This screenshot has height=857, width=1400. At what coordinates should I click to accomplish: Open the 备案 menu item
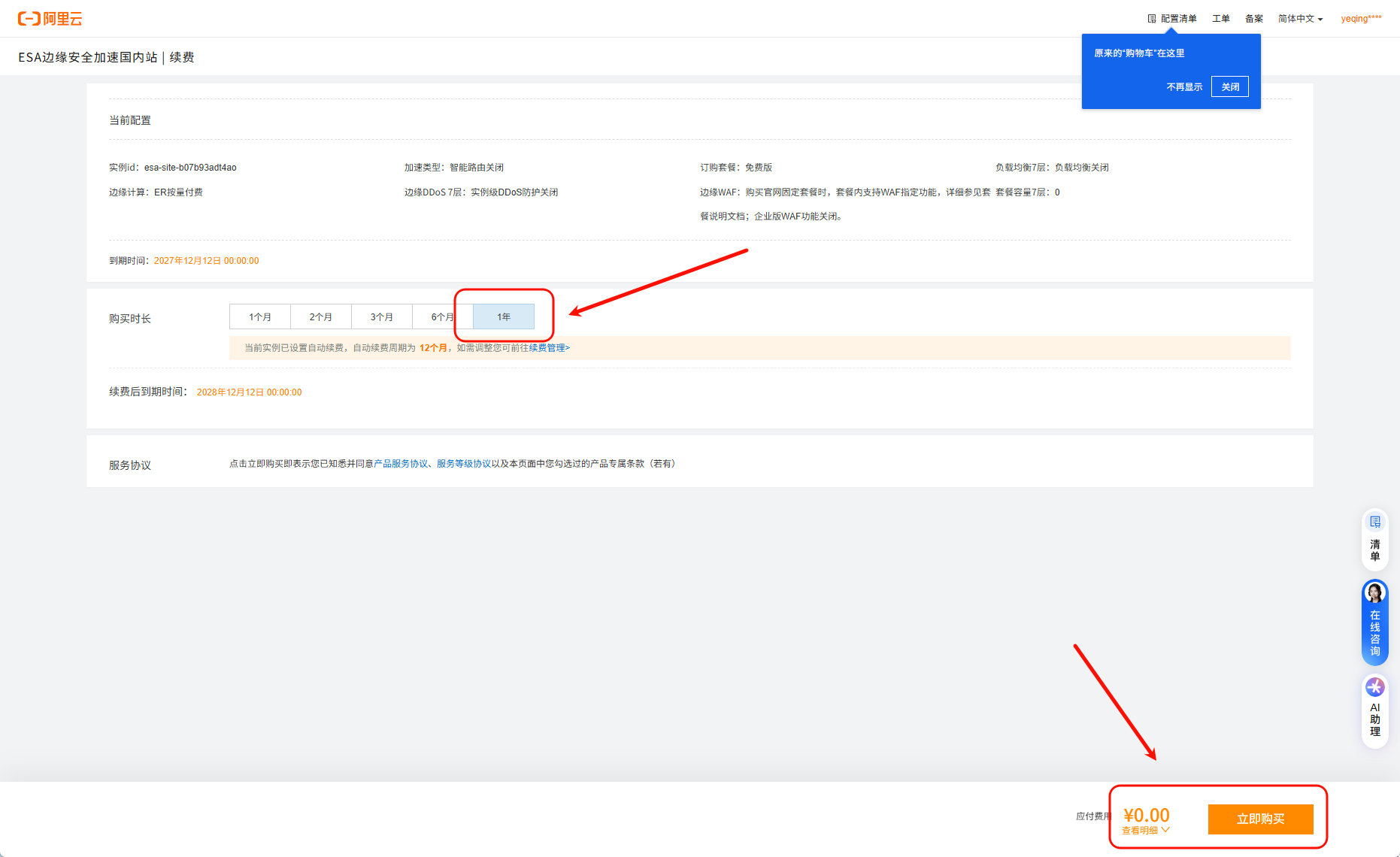(x=1254, y=19)
